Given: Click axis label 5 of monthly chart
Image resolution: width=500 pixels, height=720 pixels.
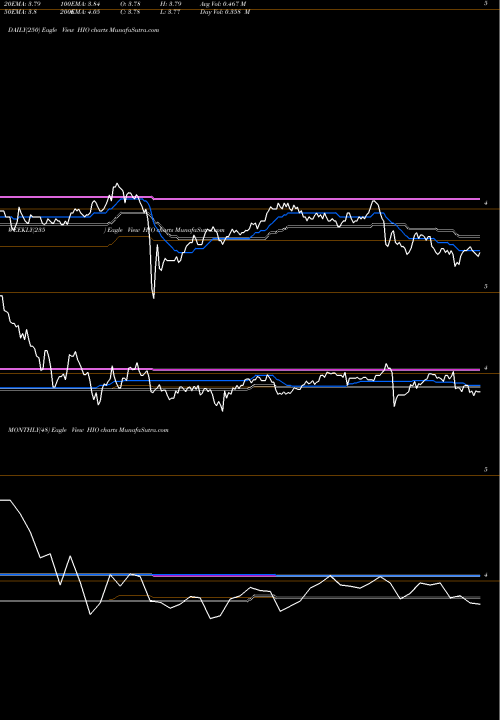Looking at the screenshot, I should (486, 470).
